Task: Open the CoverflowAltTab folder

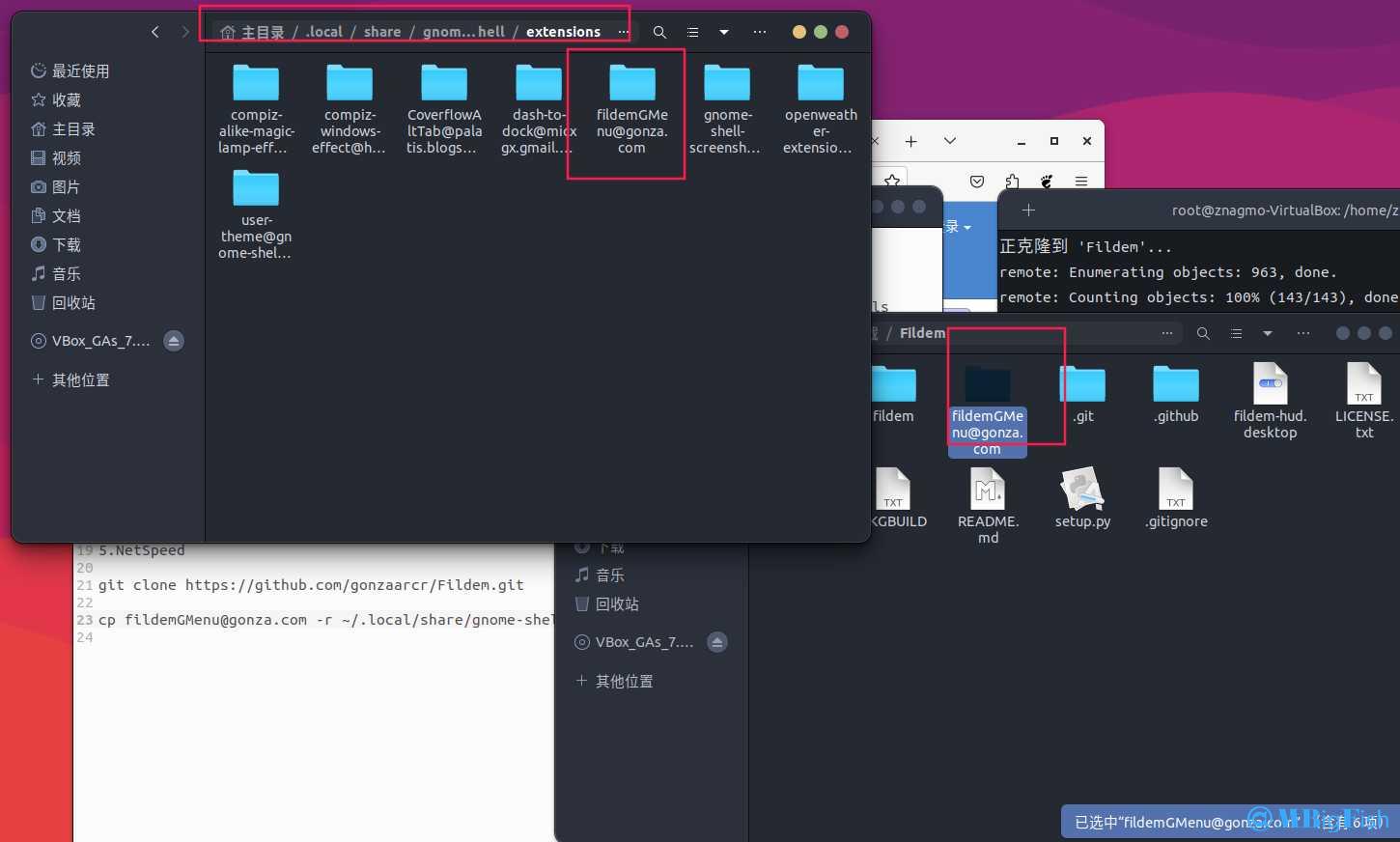Action: (444, 109)
